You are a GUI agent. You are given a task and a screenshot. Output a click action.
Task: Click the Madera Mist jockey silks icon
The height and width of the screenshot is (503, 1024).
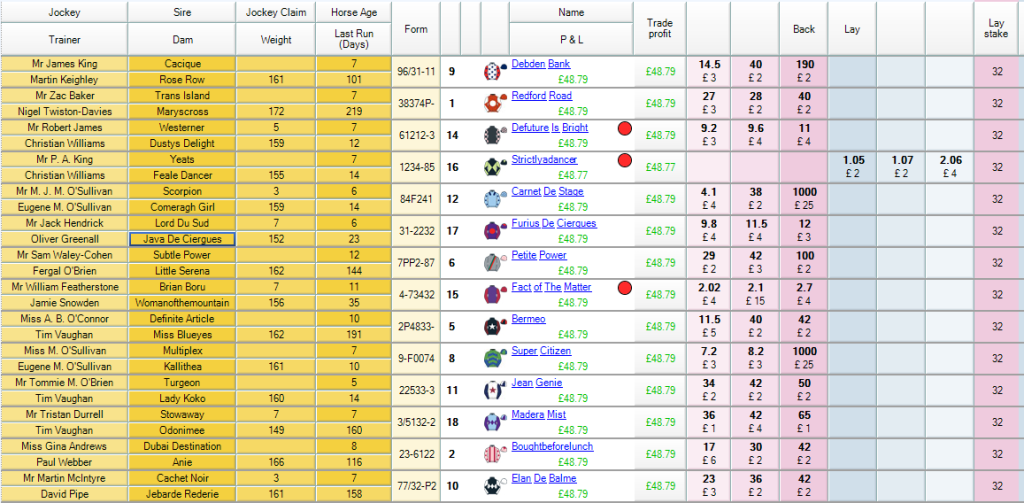click(x=495, y=422)
